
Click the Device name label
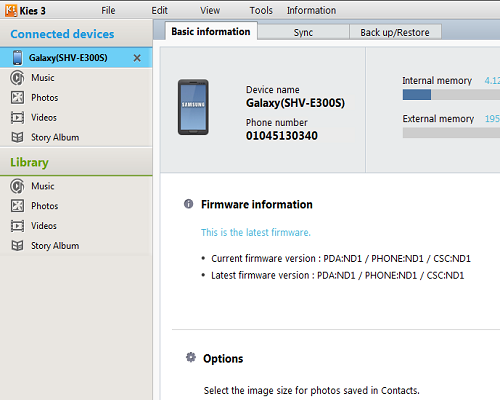coord(273,90)
